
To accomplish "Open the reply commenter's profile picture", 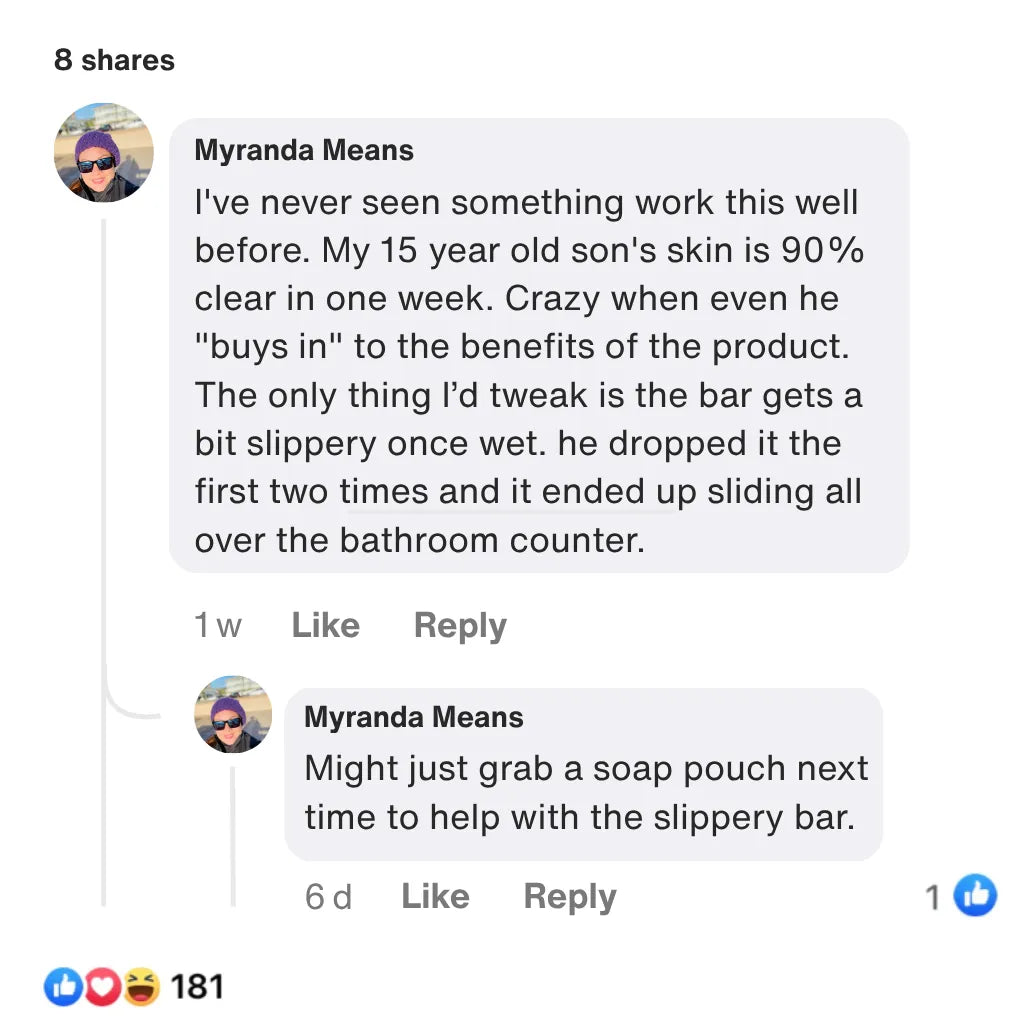I will pyautogui.click(x=233, y=714).
